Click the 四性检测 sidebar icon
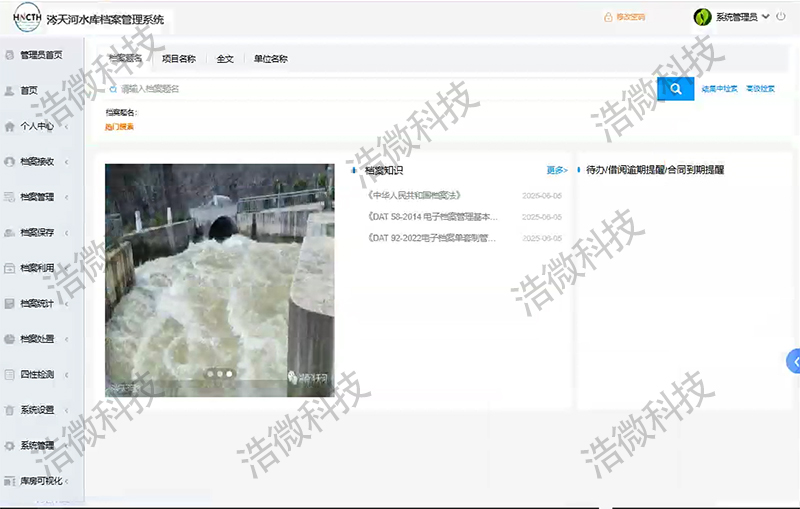This screenshot has height=509, width=800. point(9,374)
